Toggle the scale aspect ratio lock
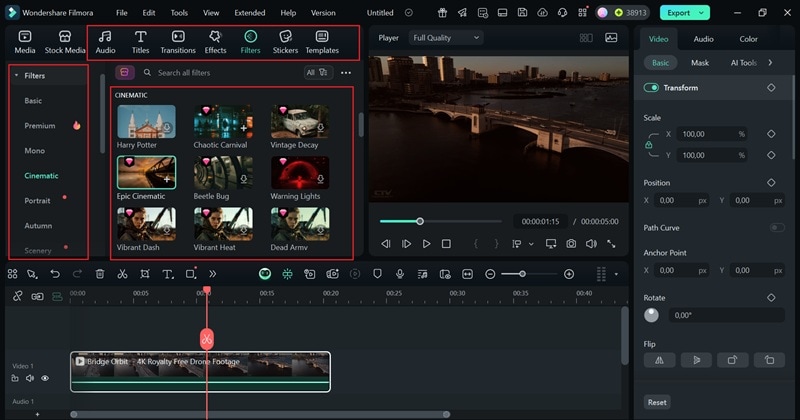800x420 pixels. pos(648,144)
